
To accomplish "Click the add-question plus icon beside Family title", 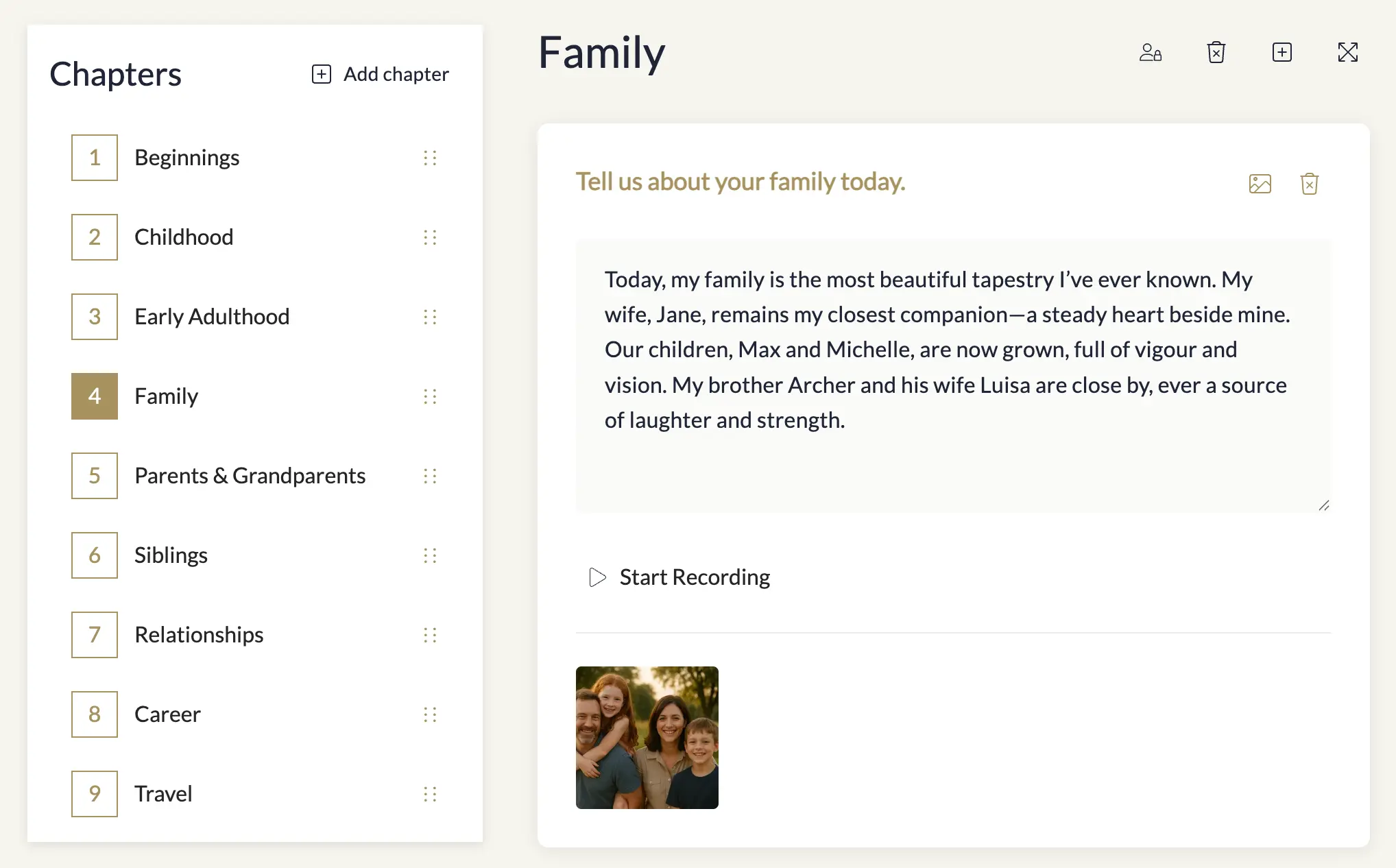I will [1282, 53].
